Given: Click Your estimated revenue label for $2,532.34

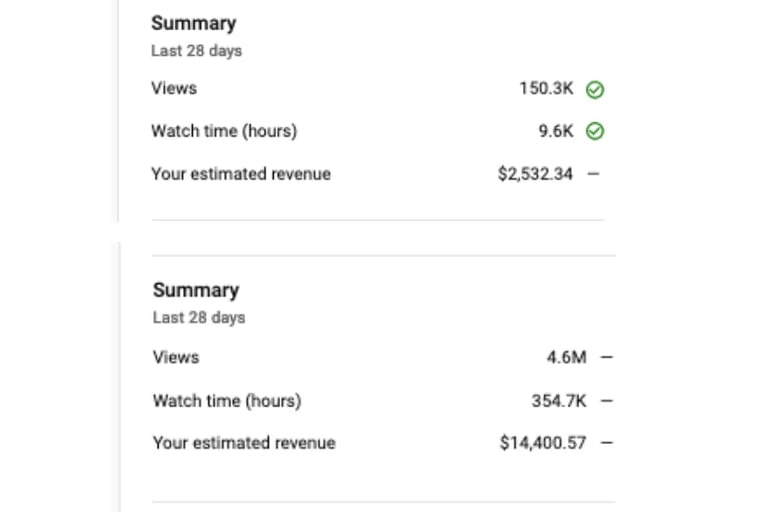Looking at the screenshot, I should pos(241,174).
